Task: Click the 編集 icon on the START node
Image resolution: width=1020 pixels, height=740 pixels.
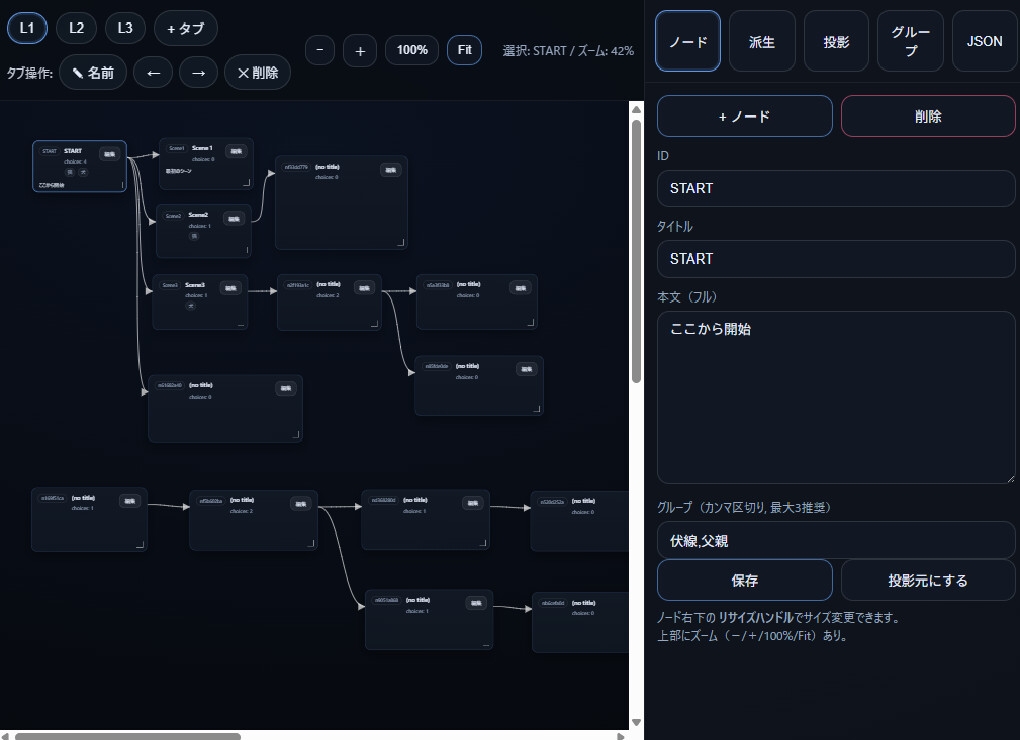Action: point(109,153)
